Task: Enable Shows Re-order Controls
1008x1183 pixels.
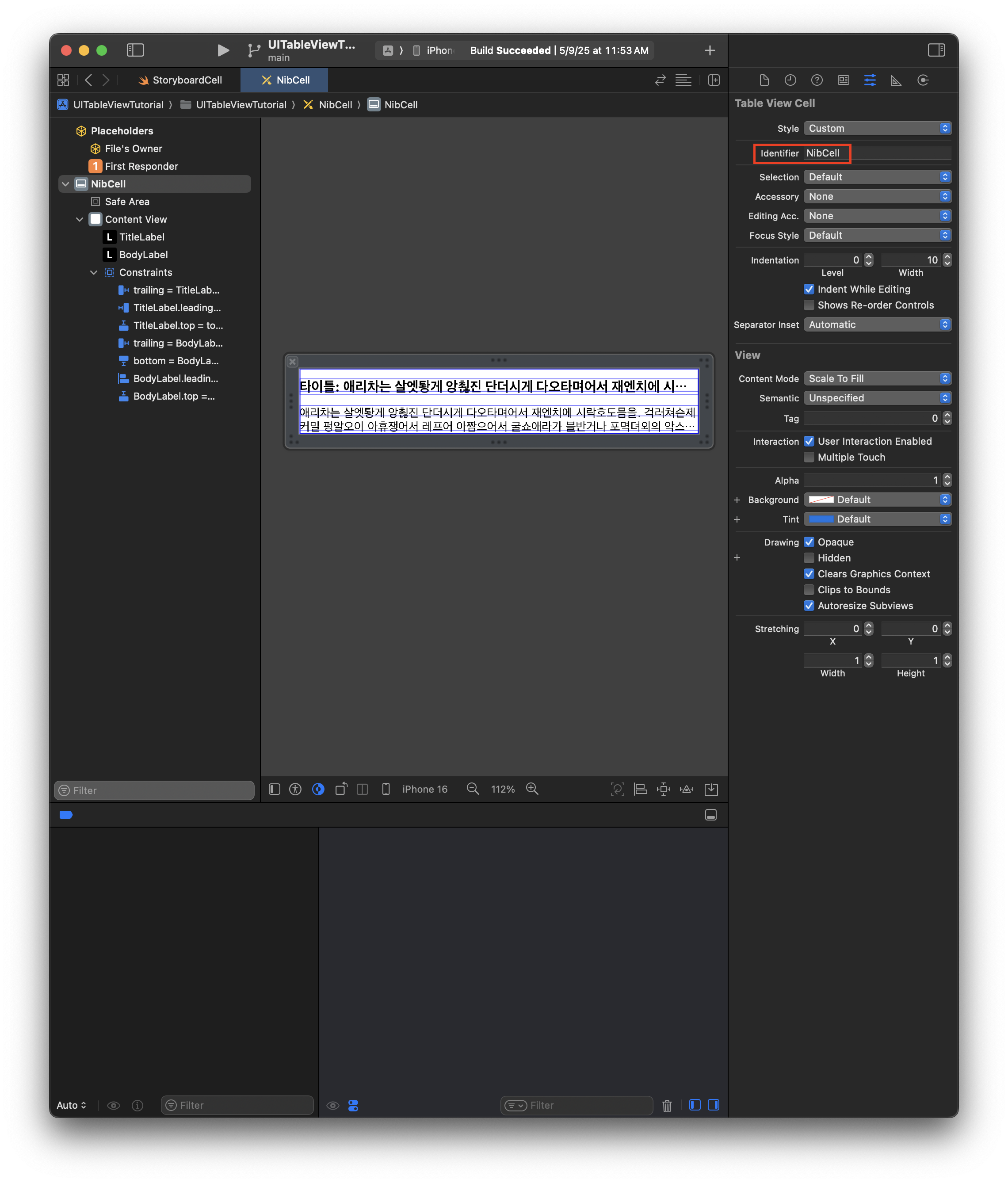Action: [809, 305]
